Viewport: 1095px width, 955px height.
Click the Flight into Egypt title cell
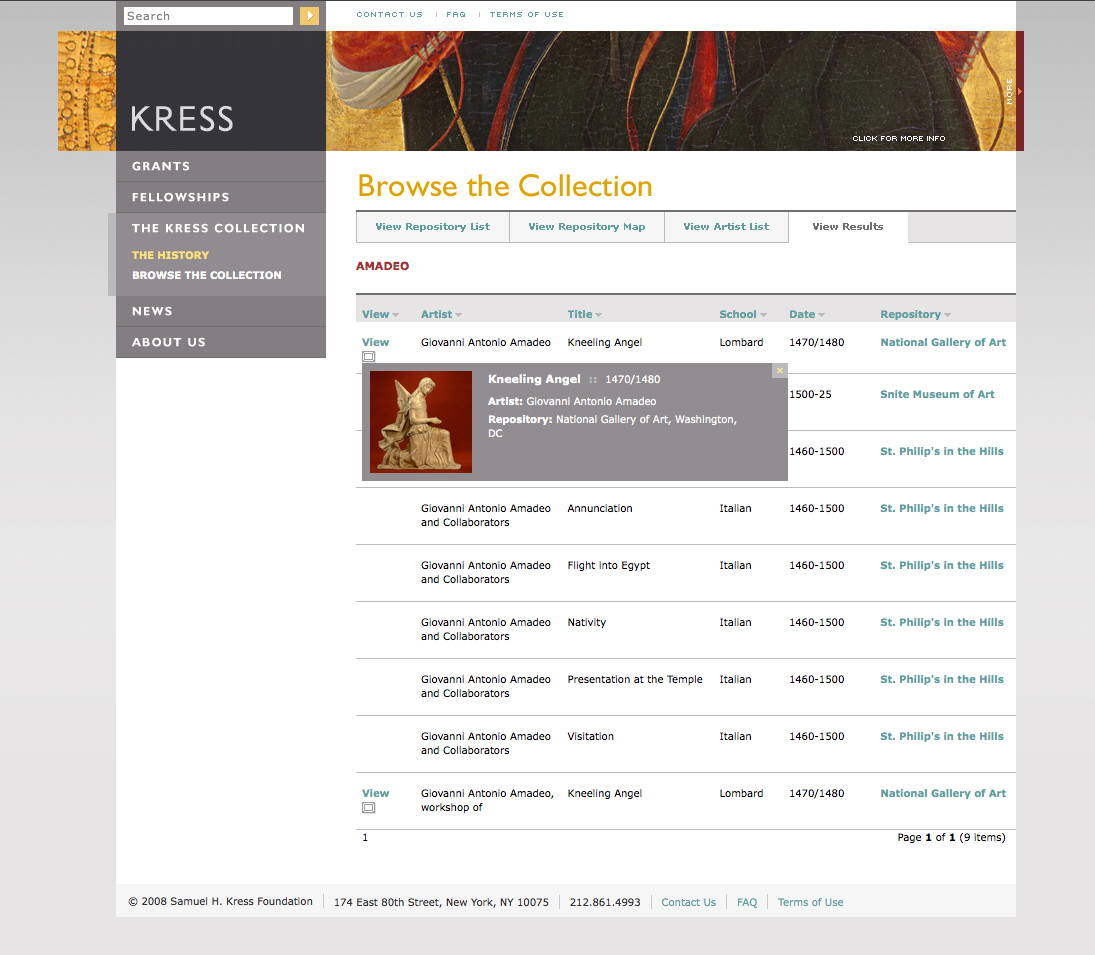point(608,565)
